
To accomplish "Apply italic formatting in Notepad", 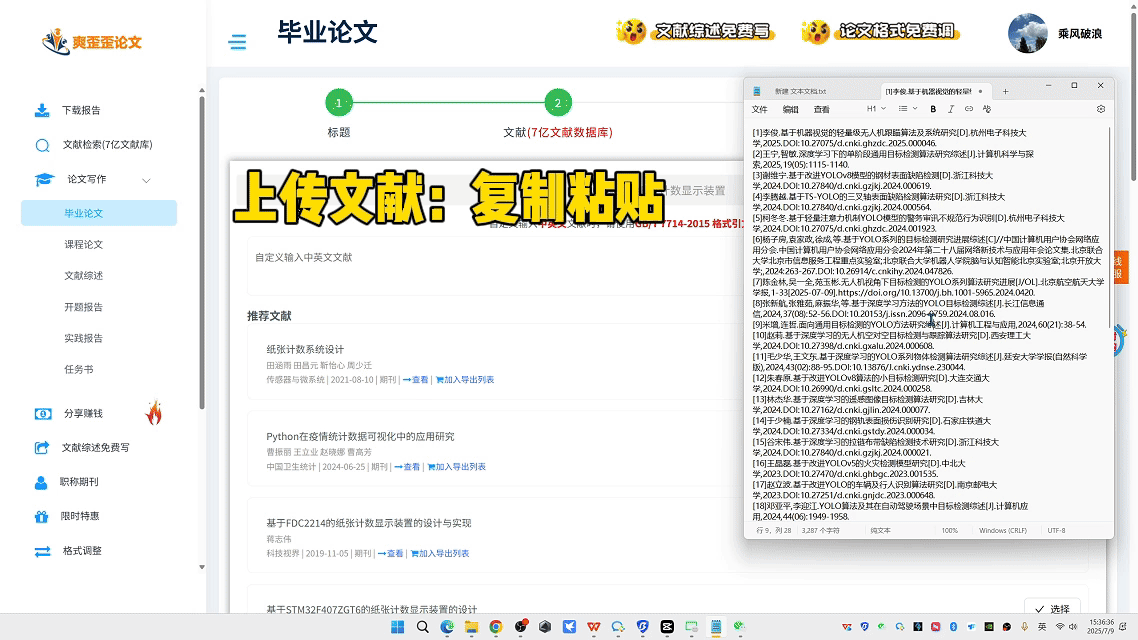I will tap(951, 109).
